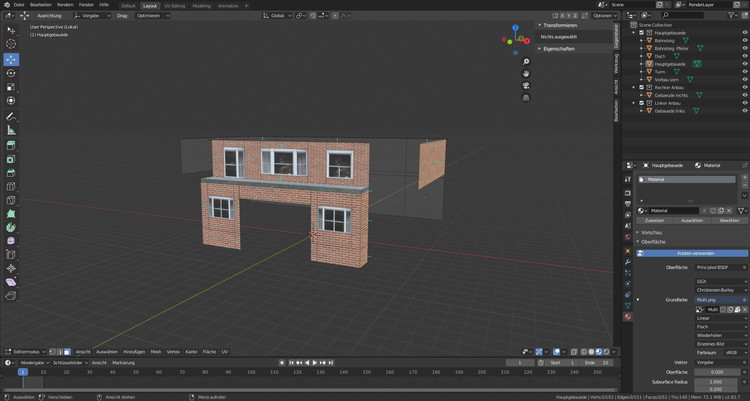Click the Zuweisen button
The width and height of the screenshot is (750, 401).
pos(654,220)
